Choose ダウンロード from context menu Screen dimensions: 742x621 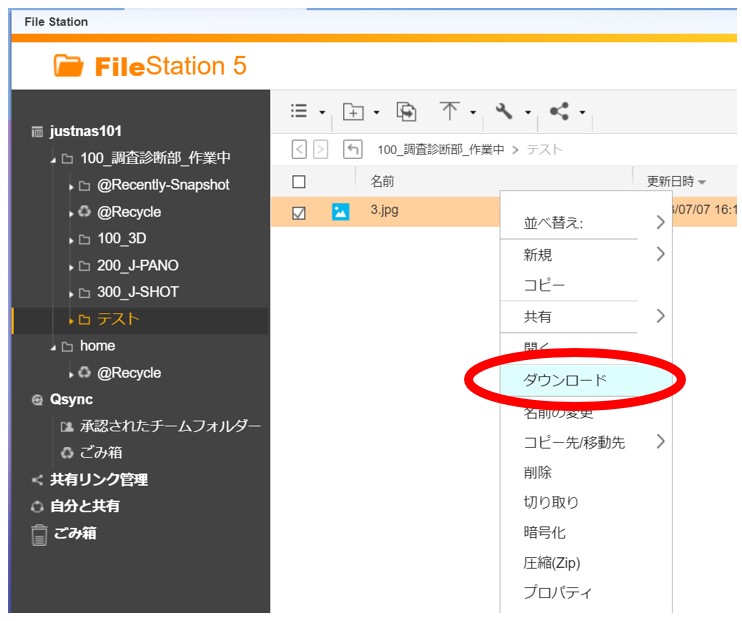point(586,380)
